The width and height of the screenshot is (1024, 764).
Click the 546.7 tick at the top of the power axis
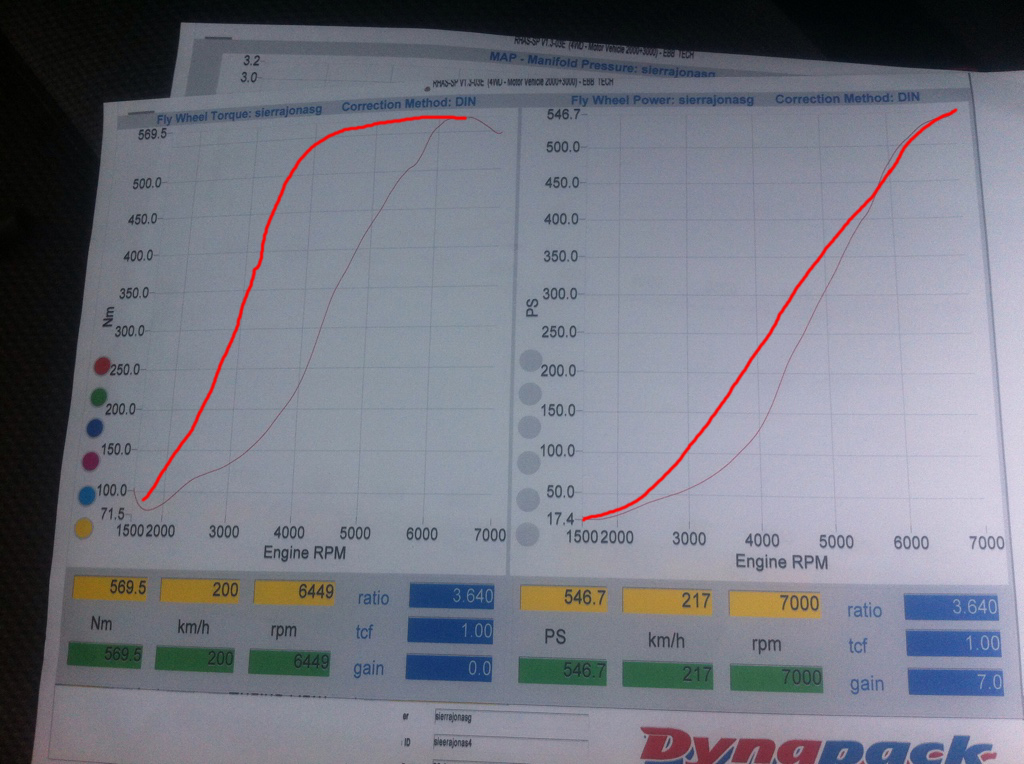(563, 114)
